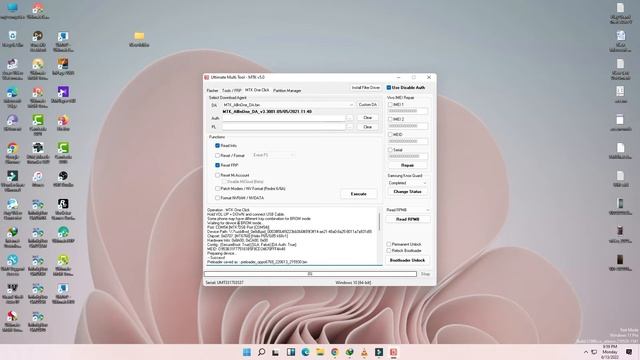Click Stop beside the progress bar
Image resolution: width=640 pixels, height=360 pixels.
(x=425, y=274)
